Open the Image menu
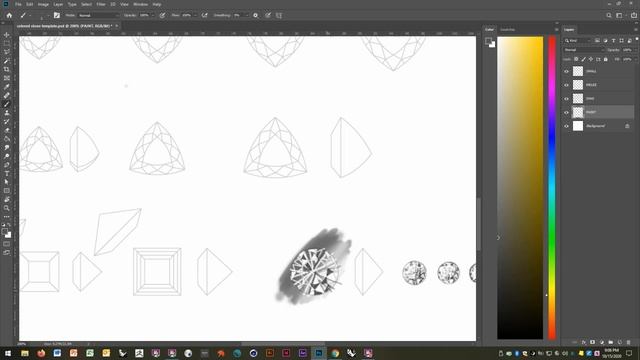The image size is (640, 360). point(43,4)
